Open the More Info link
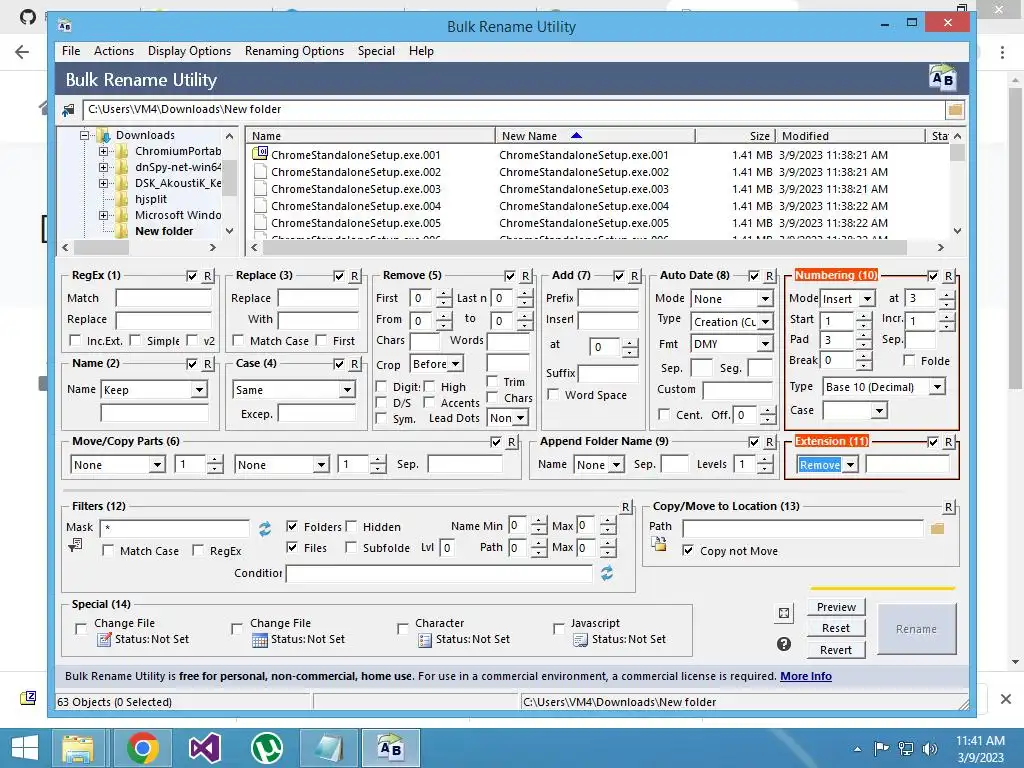Viewport: 1024px width, 768px height. [806, 676]
